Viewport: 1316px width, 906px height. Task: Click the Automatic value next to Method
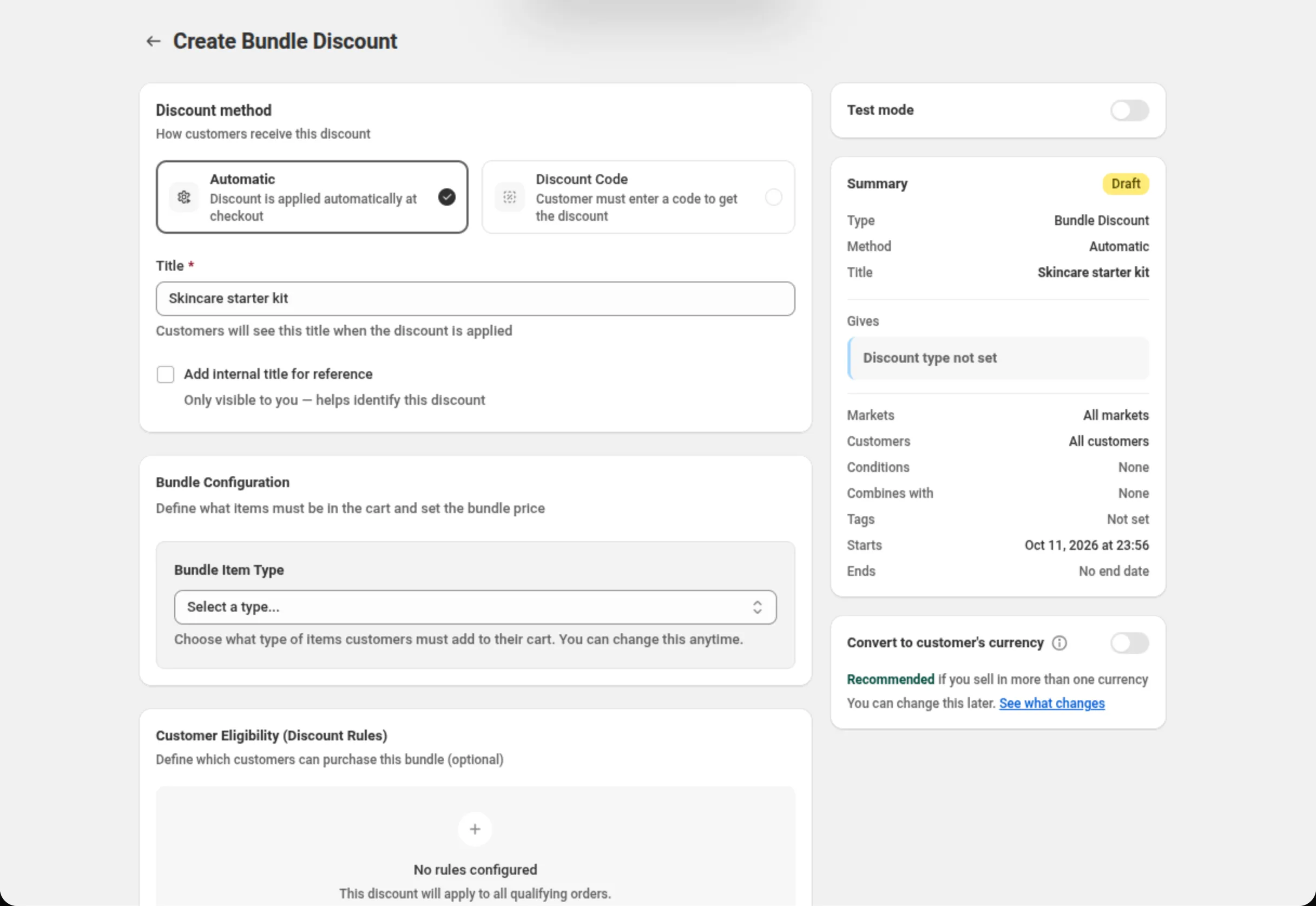pos(1118,246)
